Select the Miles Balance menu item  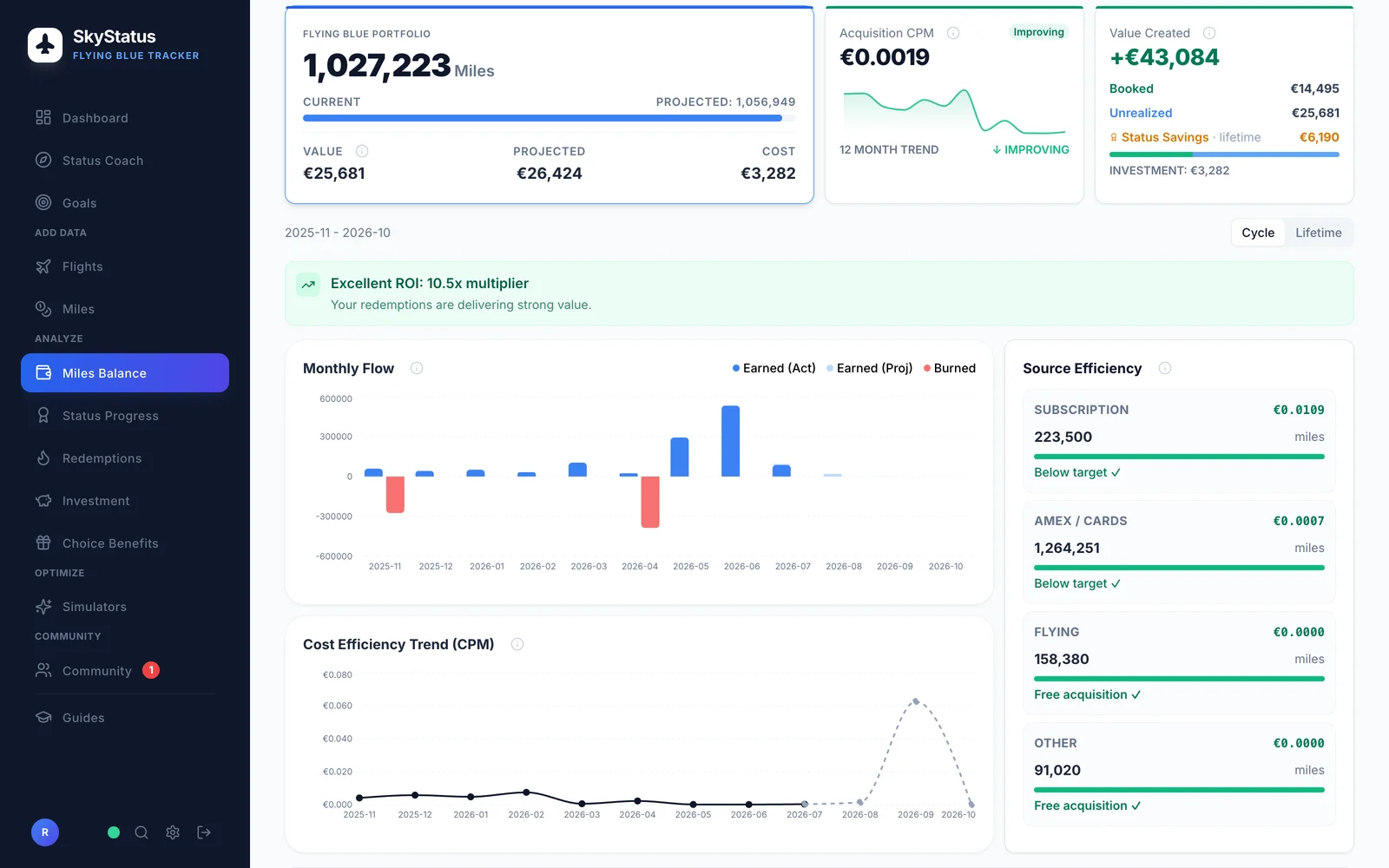[x=125, y=373]
